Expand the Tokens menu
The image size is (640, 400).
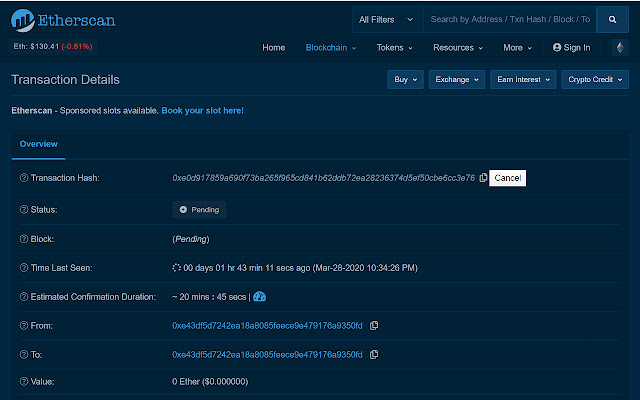tap(394, 48)
